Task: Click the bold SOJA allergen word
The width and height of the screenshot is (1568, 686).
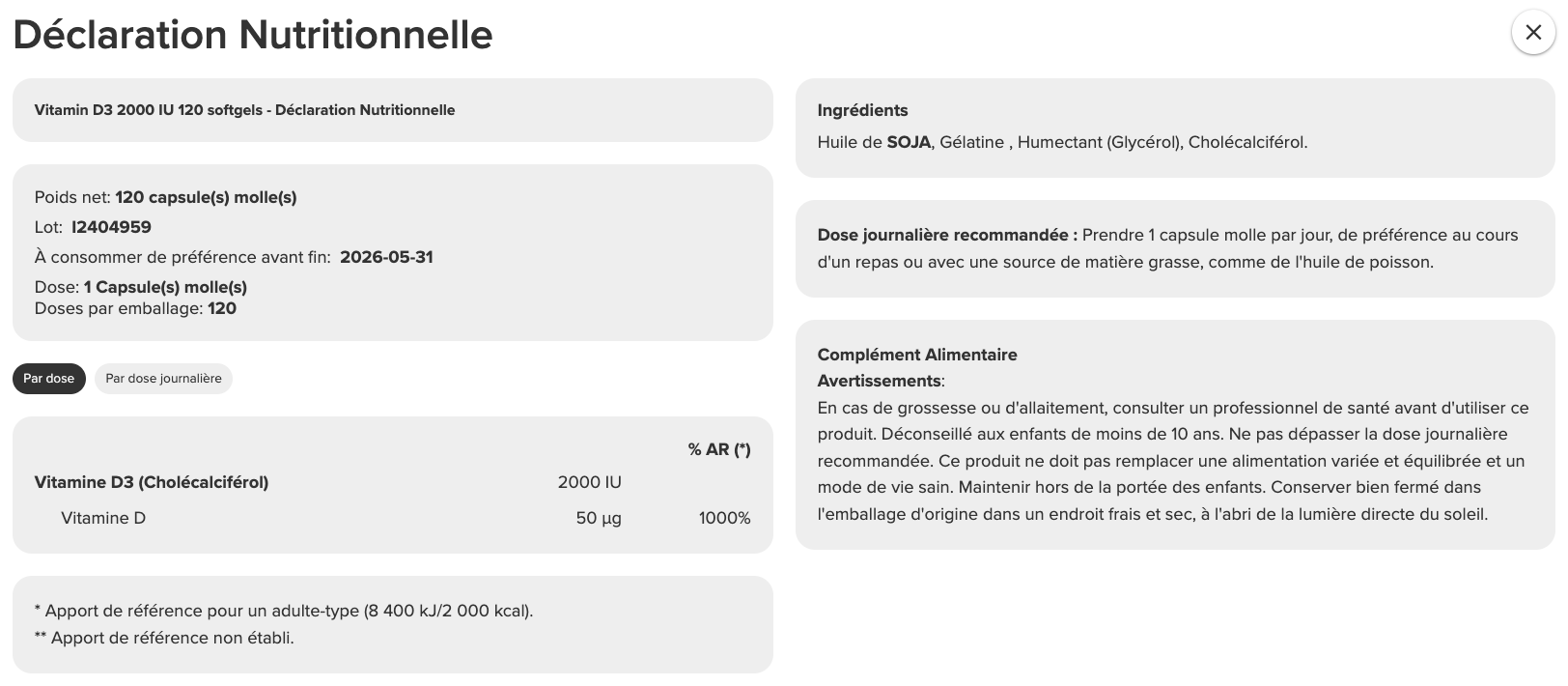Action: click(909, 142)
